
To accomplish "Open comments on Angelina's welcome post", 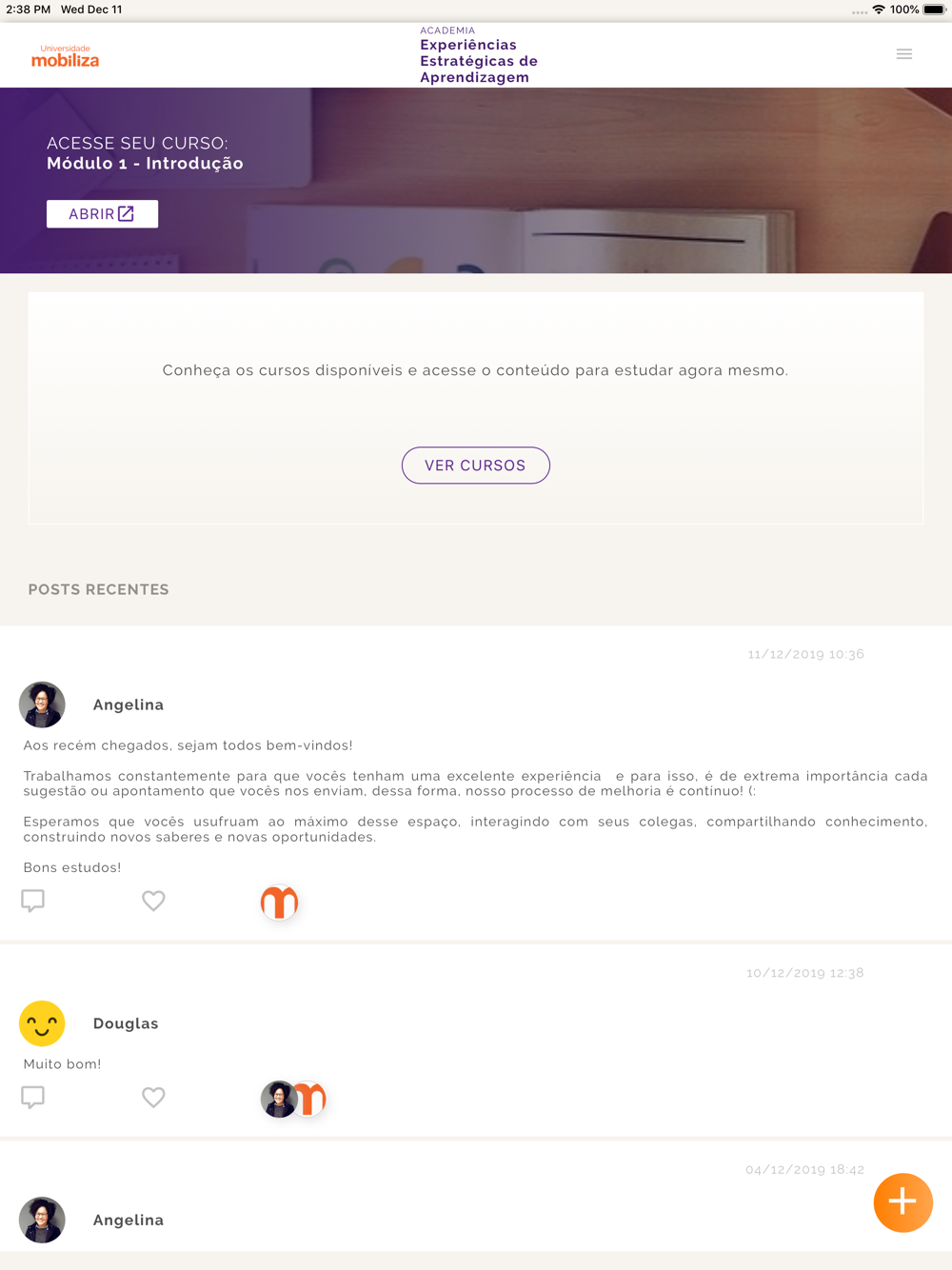I will point(33,901).
